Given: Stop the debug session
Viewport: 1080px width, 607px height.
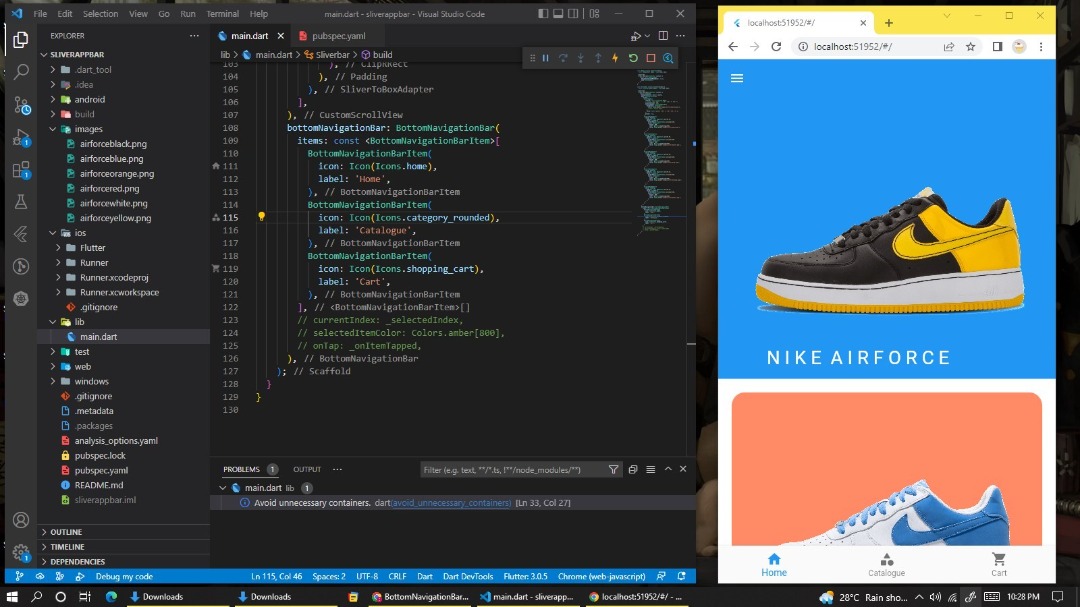Looking at the screenshot, I should tap(651, 59).
